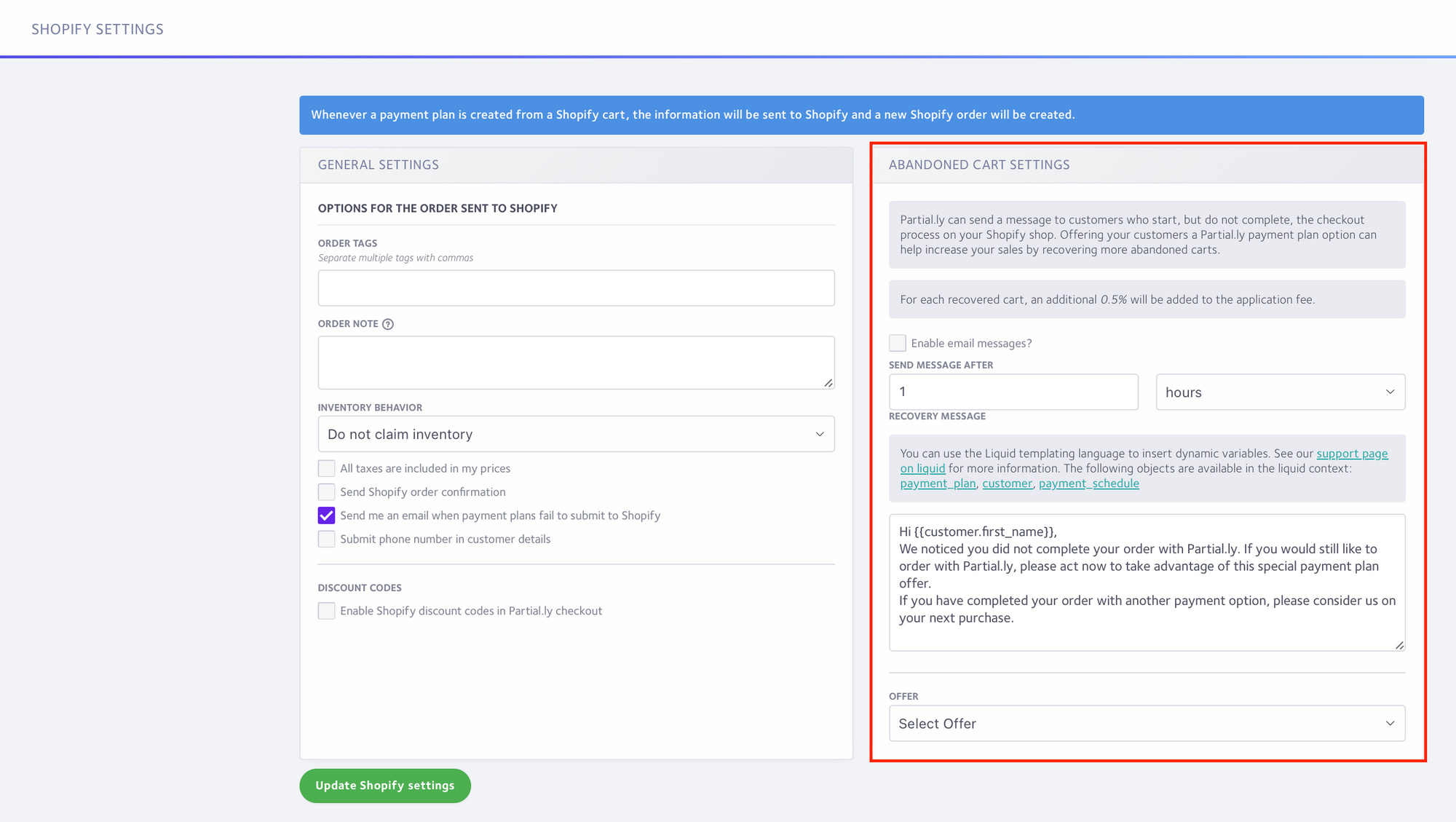Image resolution: width=1456 pixels, height=822 pixels.
Task: Expand the INVENTORY BEHAVIOR dropdown
Action: click(576, 434)
